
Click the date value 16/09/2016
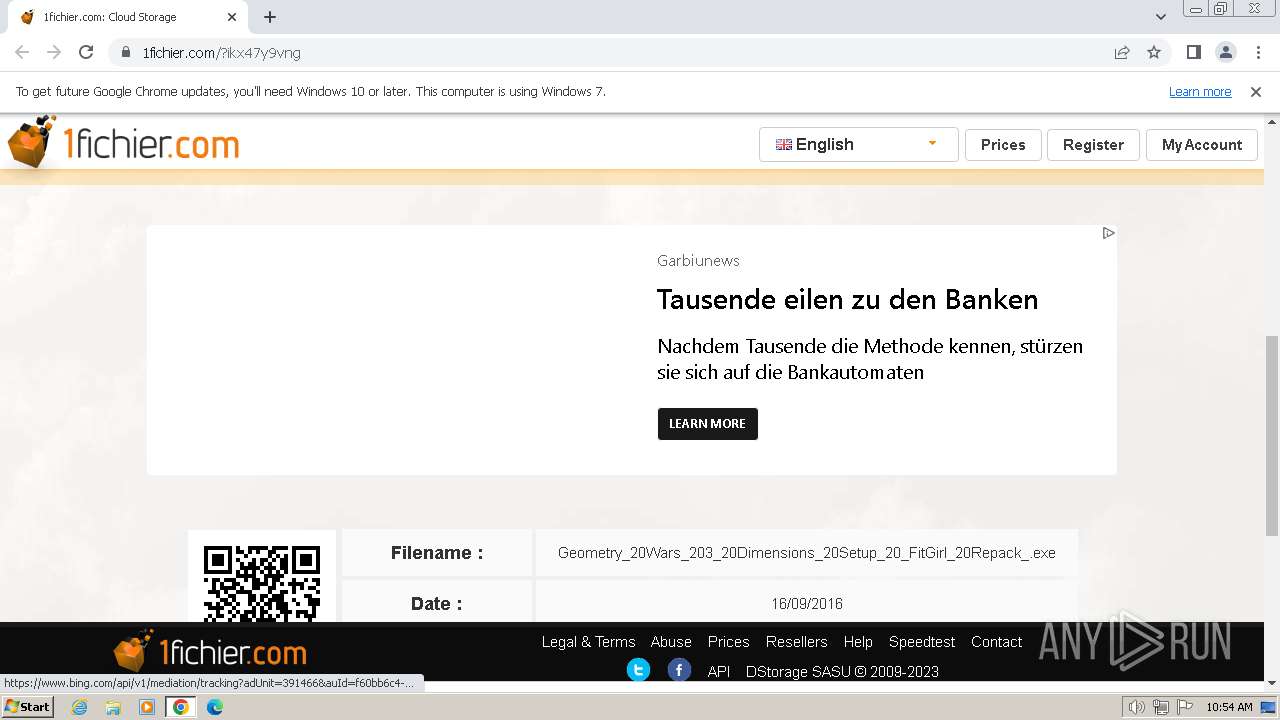coord(807,604)
